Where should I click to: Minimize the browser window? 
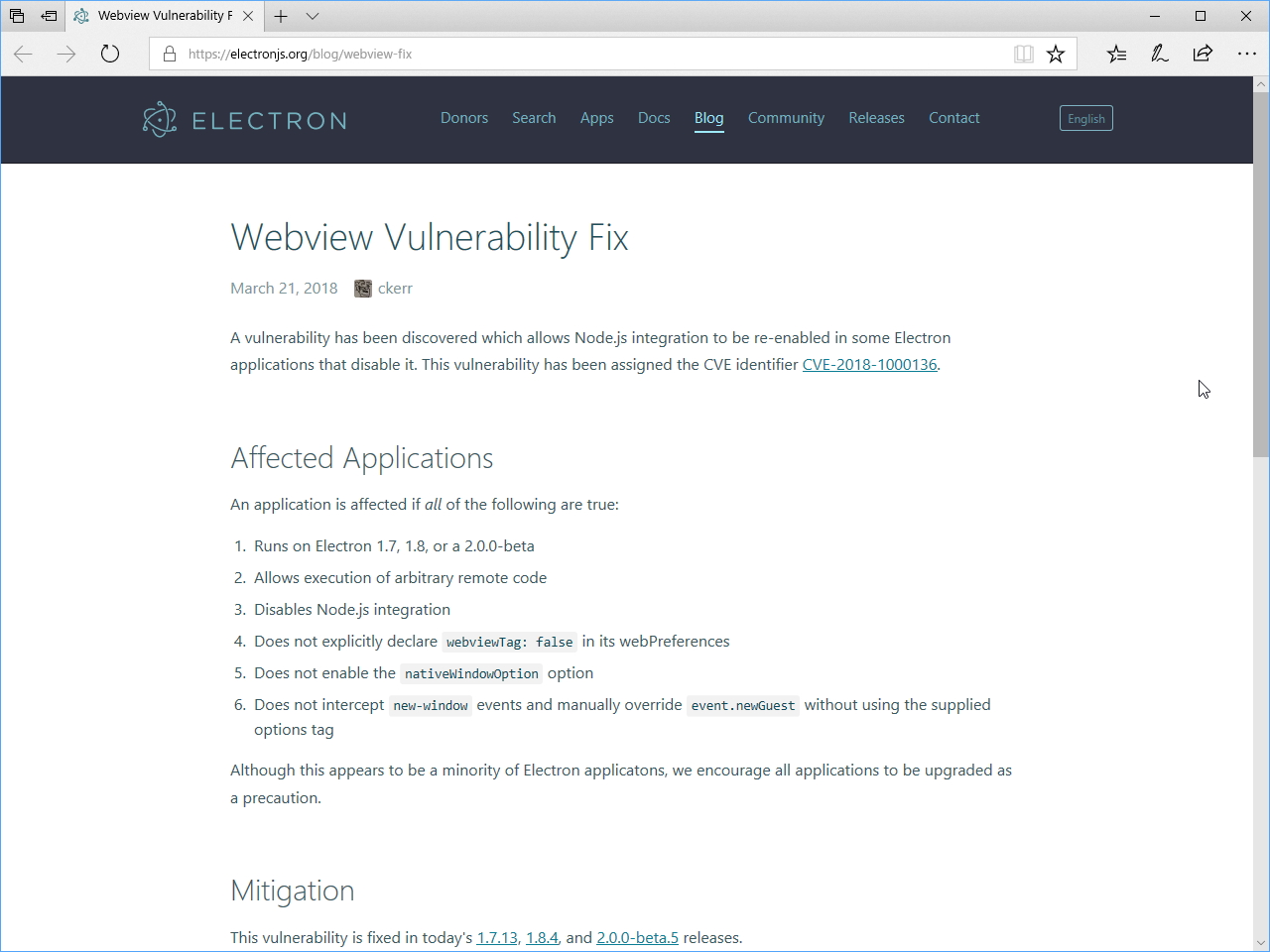click(1155, 16)
